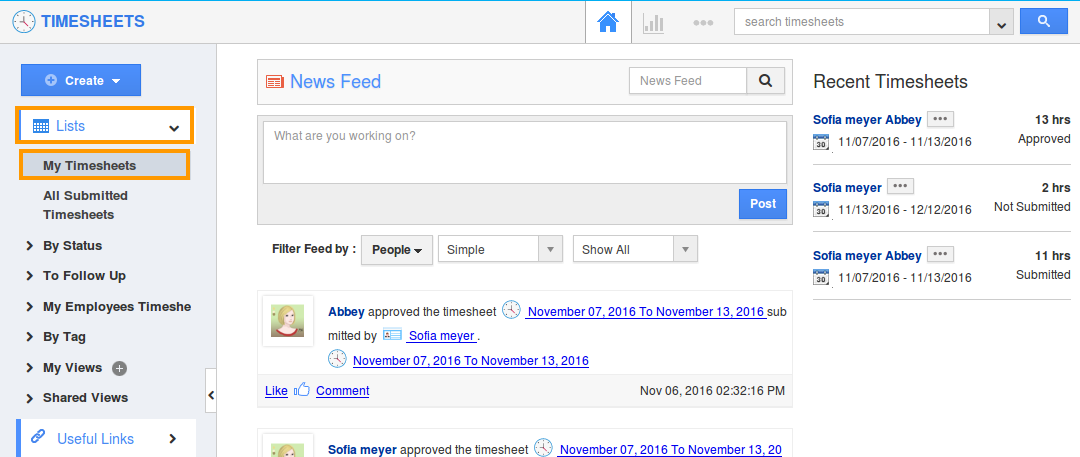The image size is (1080, 457).
Task: Collapse the left sidebar panel arrow
Action: click(211, 395)
